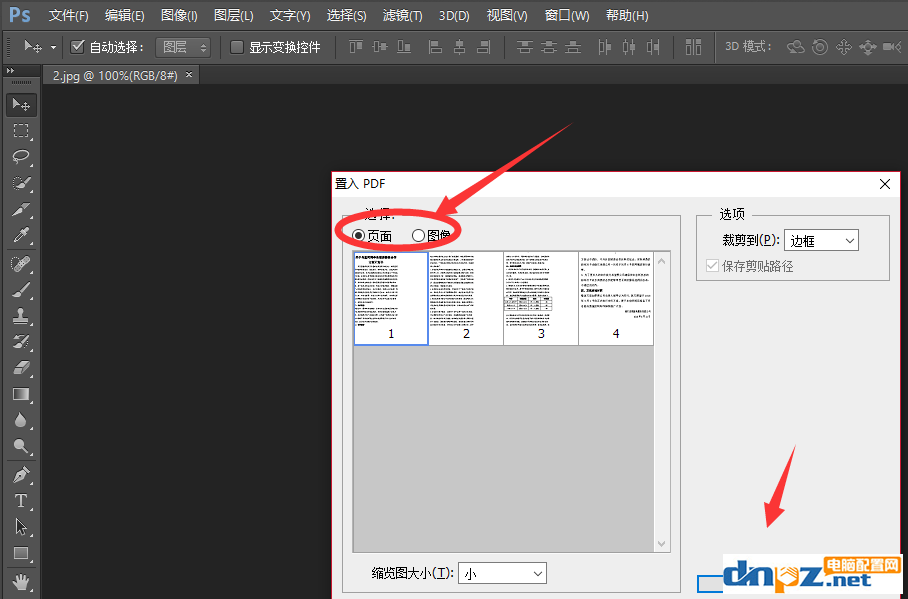Close the 置入 PDF dialog
Image resolution: width=908 pixels, height=599 pixels.
click(885, 184)
